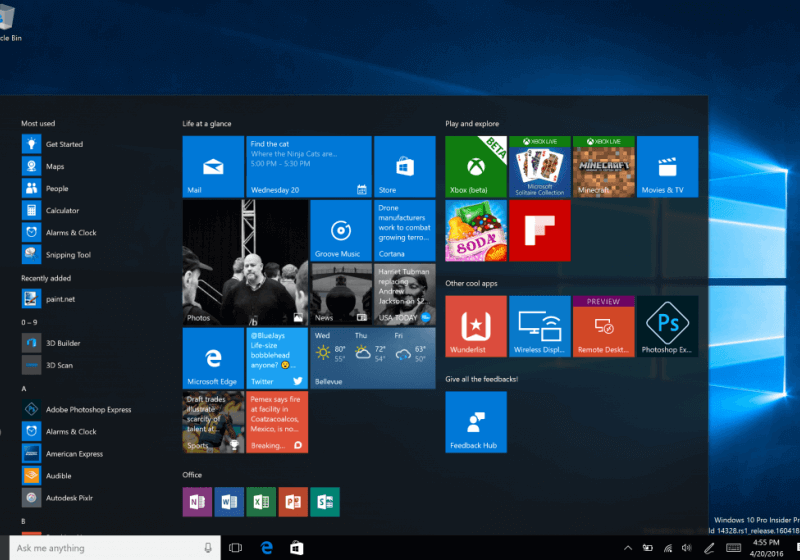The height and width of the screenshot is (560, 800).
Task: Open the Mail tile
Action: click(x=213, y=166)
